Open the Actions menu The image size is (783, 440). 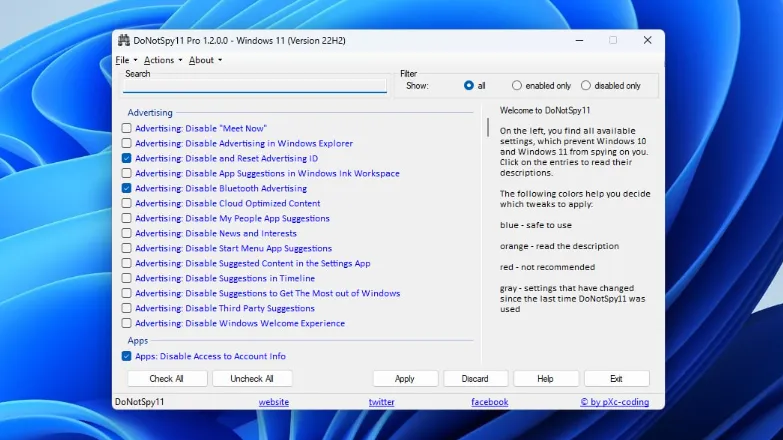click(x=163, y=60)
